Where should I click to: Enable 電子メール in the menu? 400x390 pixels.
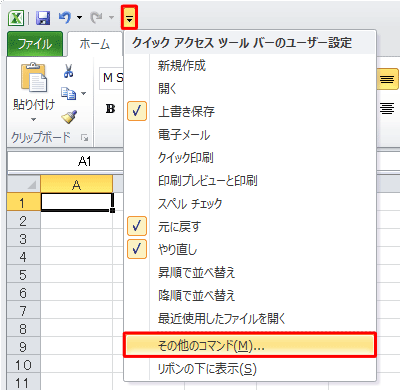tap(250, 134)
